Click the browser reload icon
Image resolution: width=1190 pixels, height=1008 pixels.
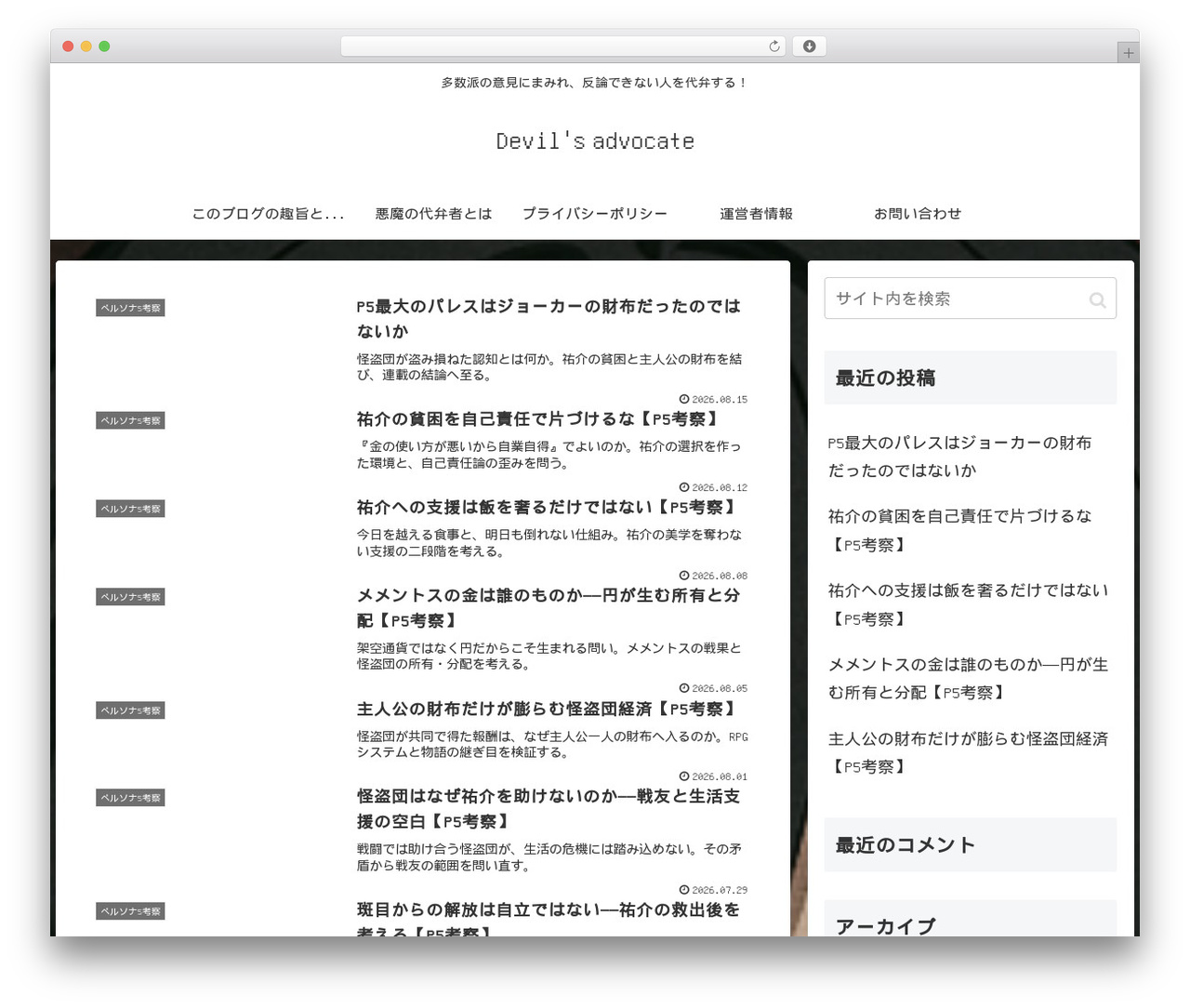(774, 46)
